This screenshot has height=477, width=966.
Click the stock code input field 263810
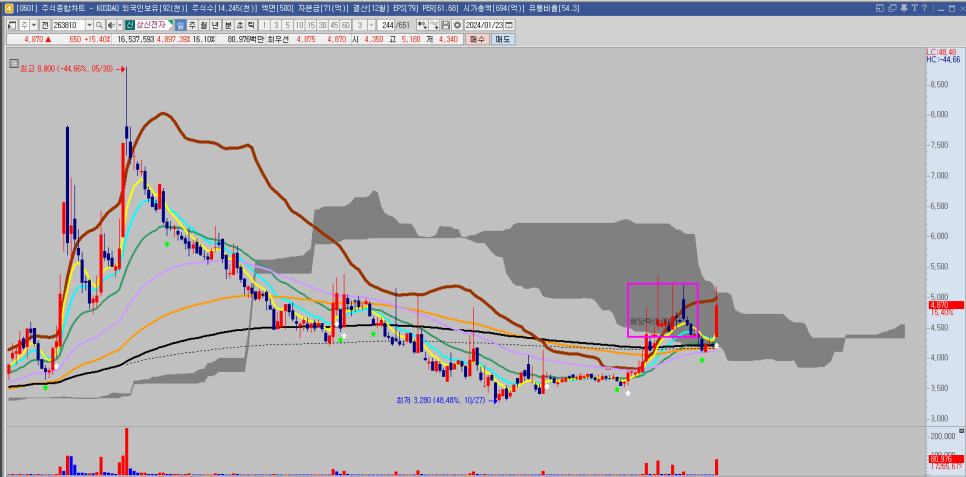pyautogui.click(x=69, y=25)
